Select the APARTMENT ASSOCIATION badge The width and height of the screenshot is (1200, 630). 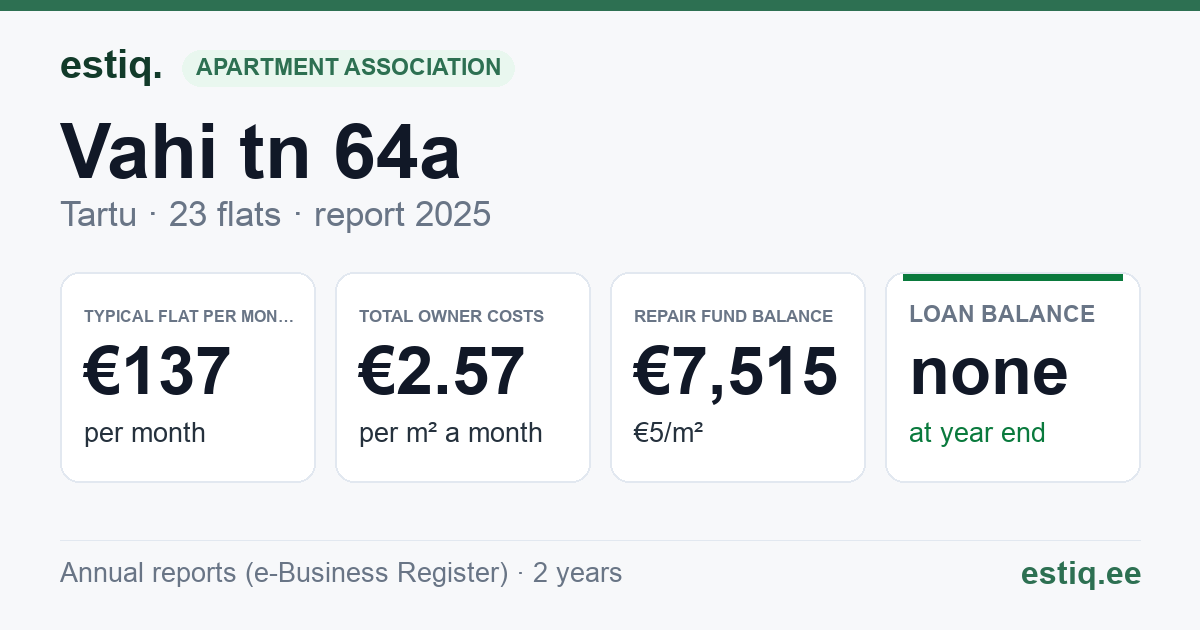pos(348,68)
